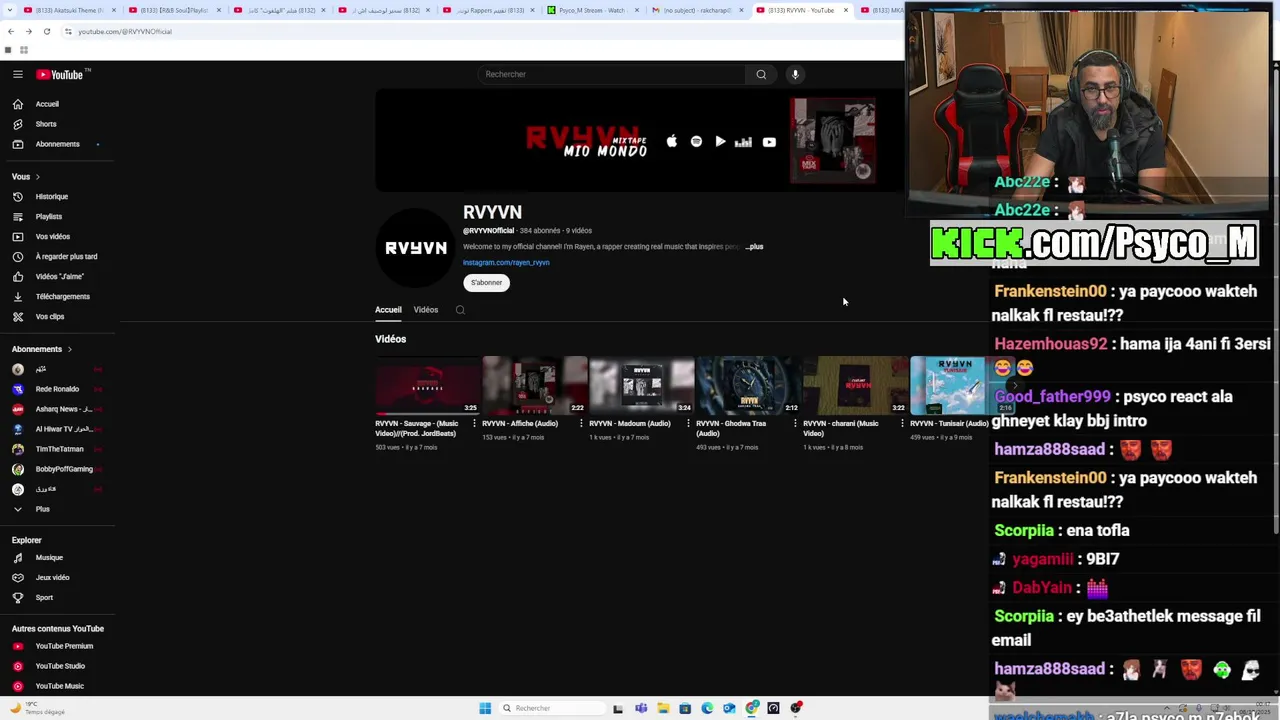Screen dimensions: 1280x720
Task: Click the channel search magnifier icon
Action: [x=460, y=310]
